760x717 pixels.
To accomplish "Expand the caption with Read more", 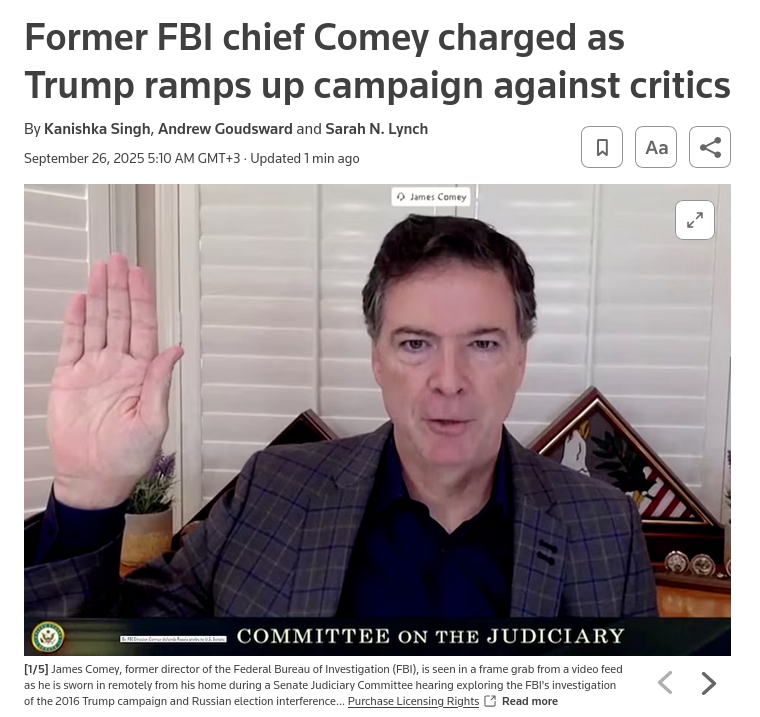I will (x=530, y=701).
